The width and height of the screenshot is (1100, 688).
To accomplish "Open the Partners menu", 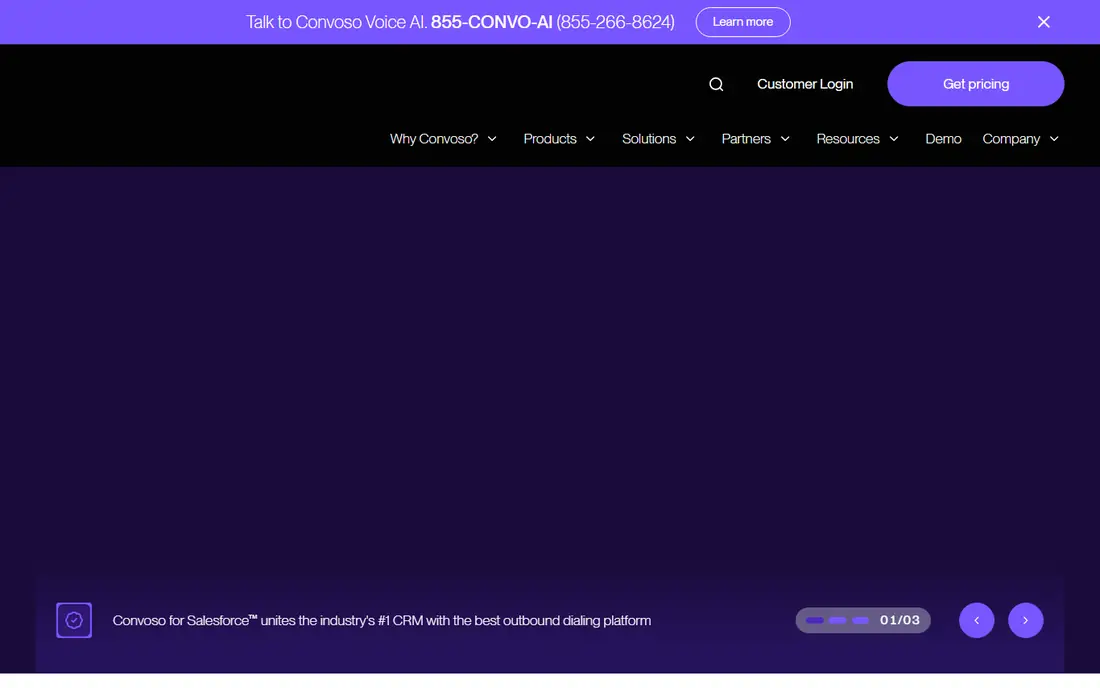I will click(x=746, y=139).
